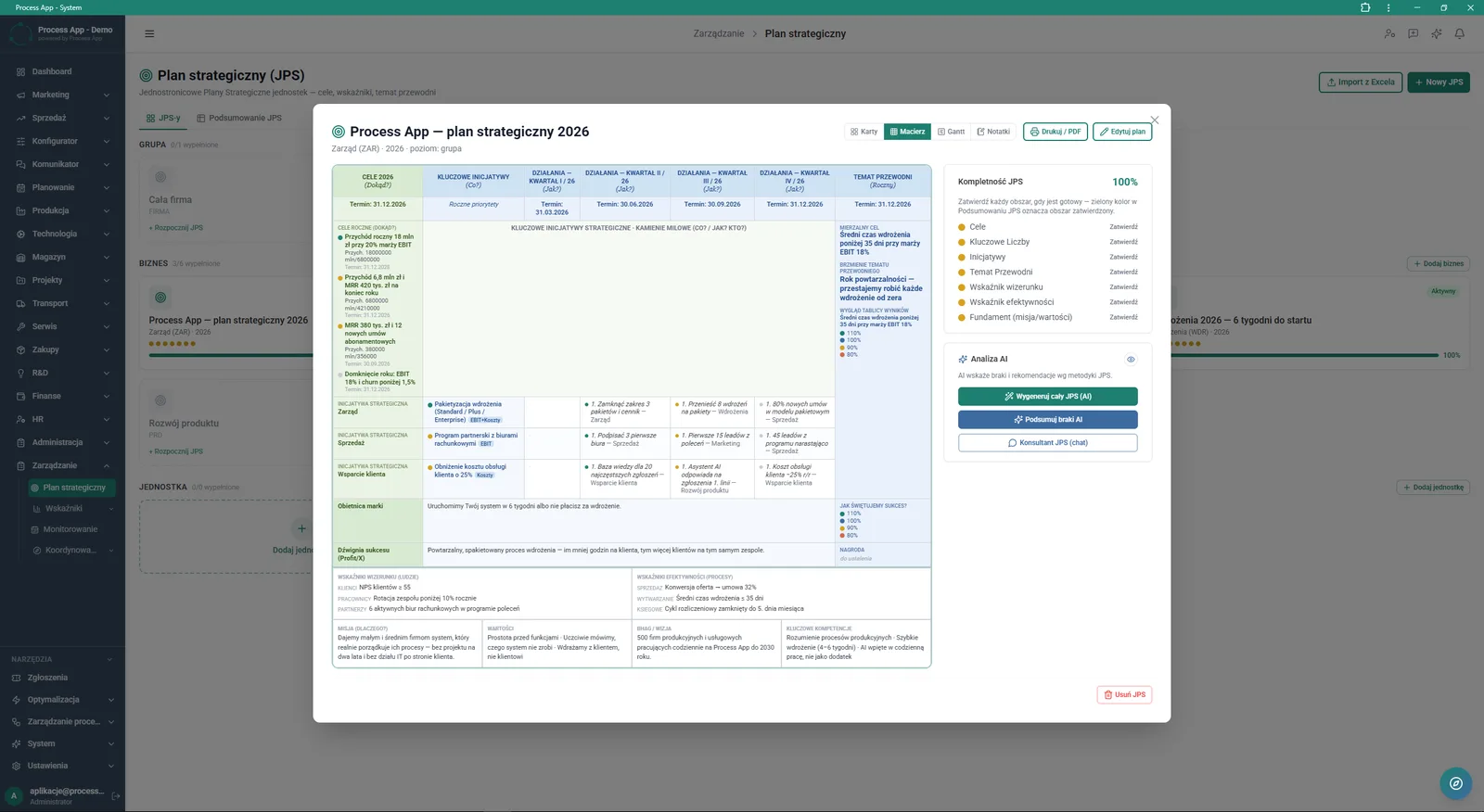Click the Magazyn sidebar icon
The width and height of the screenshot is (1484, 812).
tap(20, 257)
